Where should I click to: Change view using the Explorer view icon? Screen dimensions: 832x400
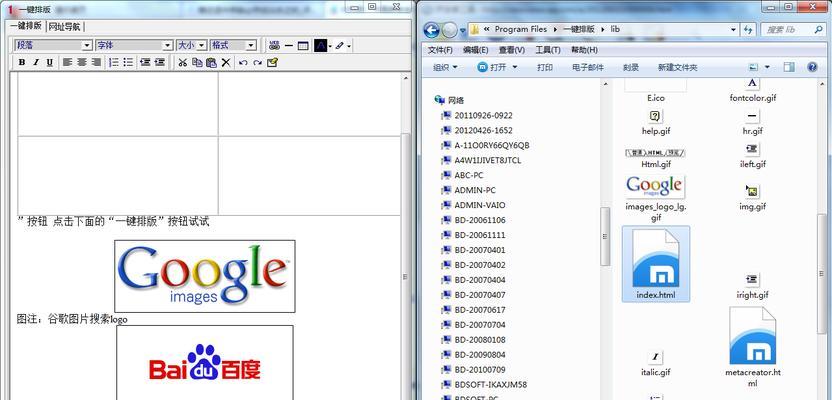pos(754,67)
